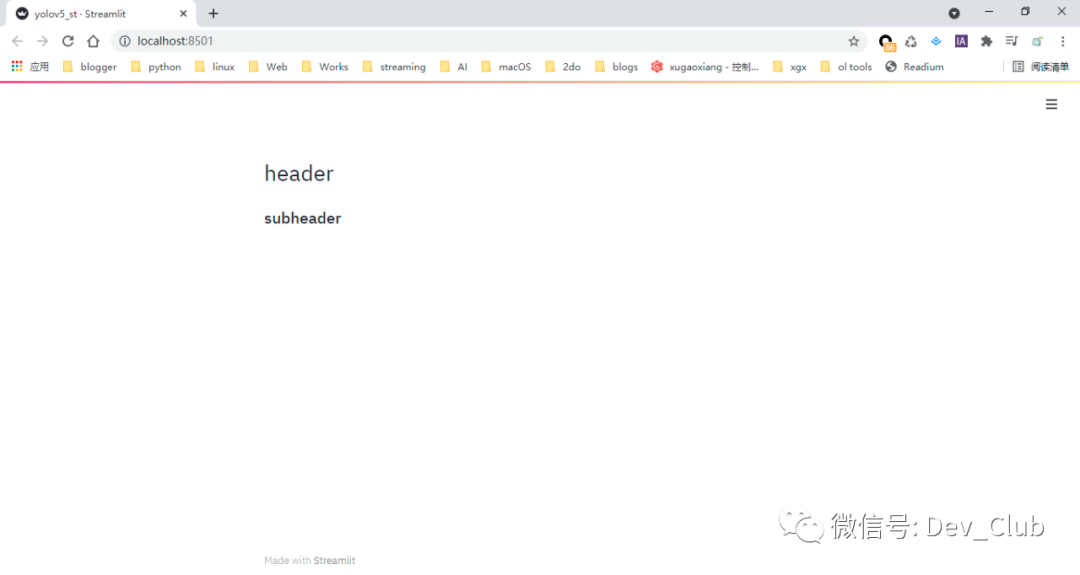Open the Readium bookmark
Image resolution: width=1080 pixels, height=575 pixels.
pos(915,67)
